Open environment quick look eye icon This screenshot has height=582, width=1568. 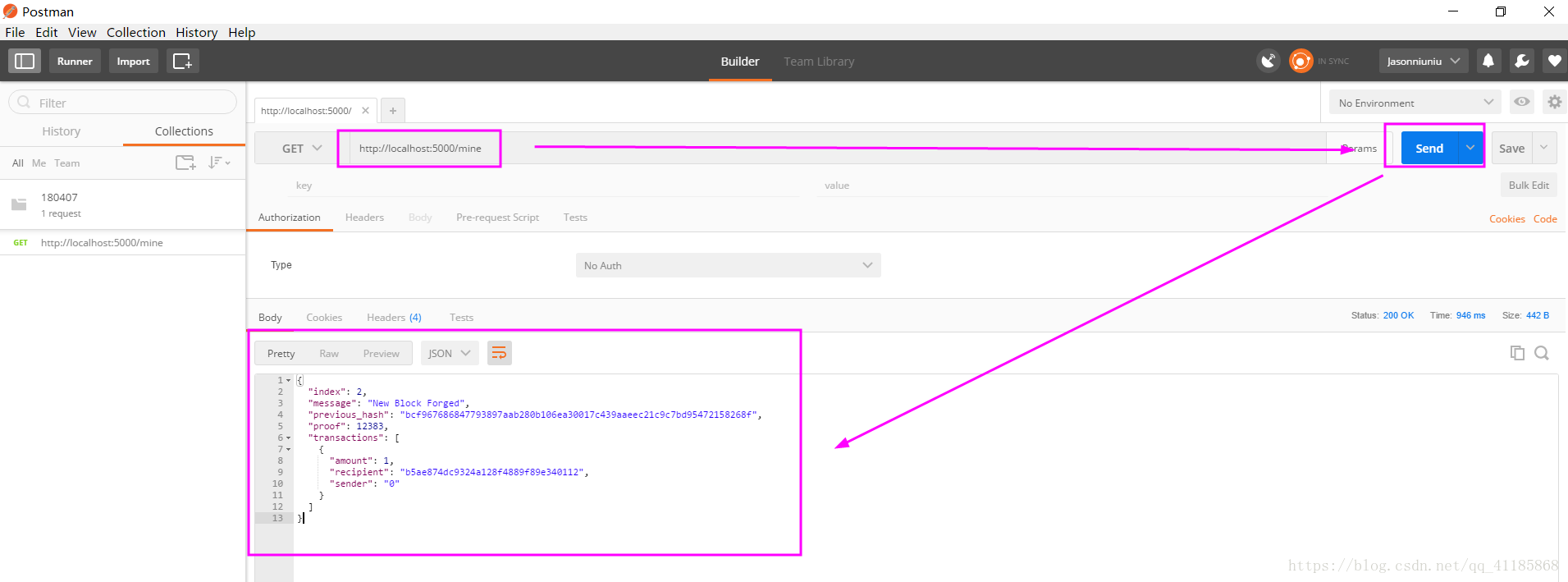click(x=1522, y=102)
